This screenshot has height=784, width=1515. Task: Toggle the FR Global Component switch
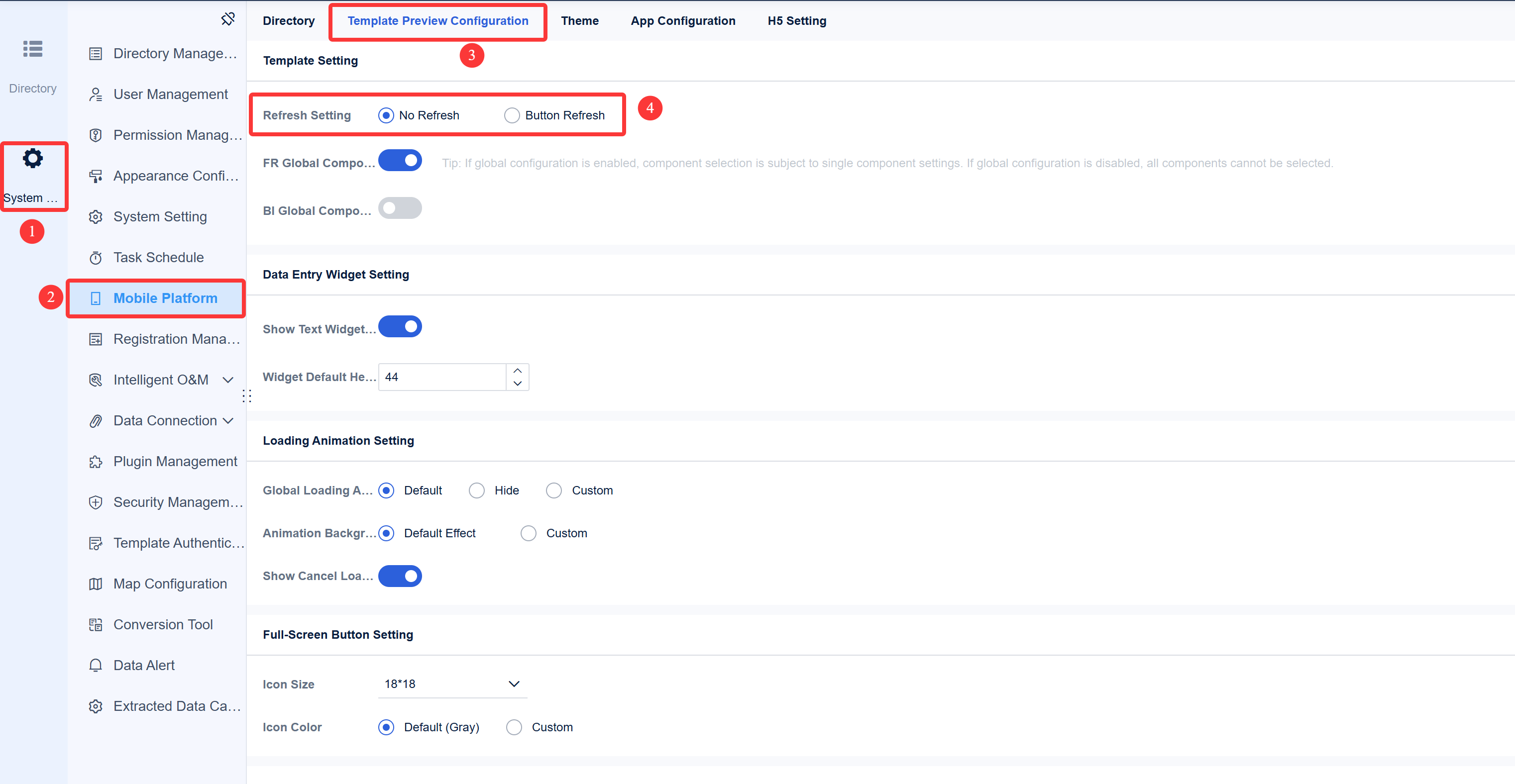400,161
